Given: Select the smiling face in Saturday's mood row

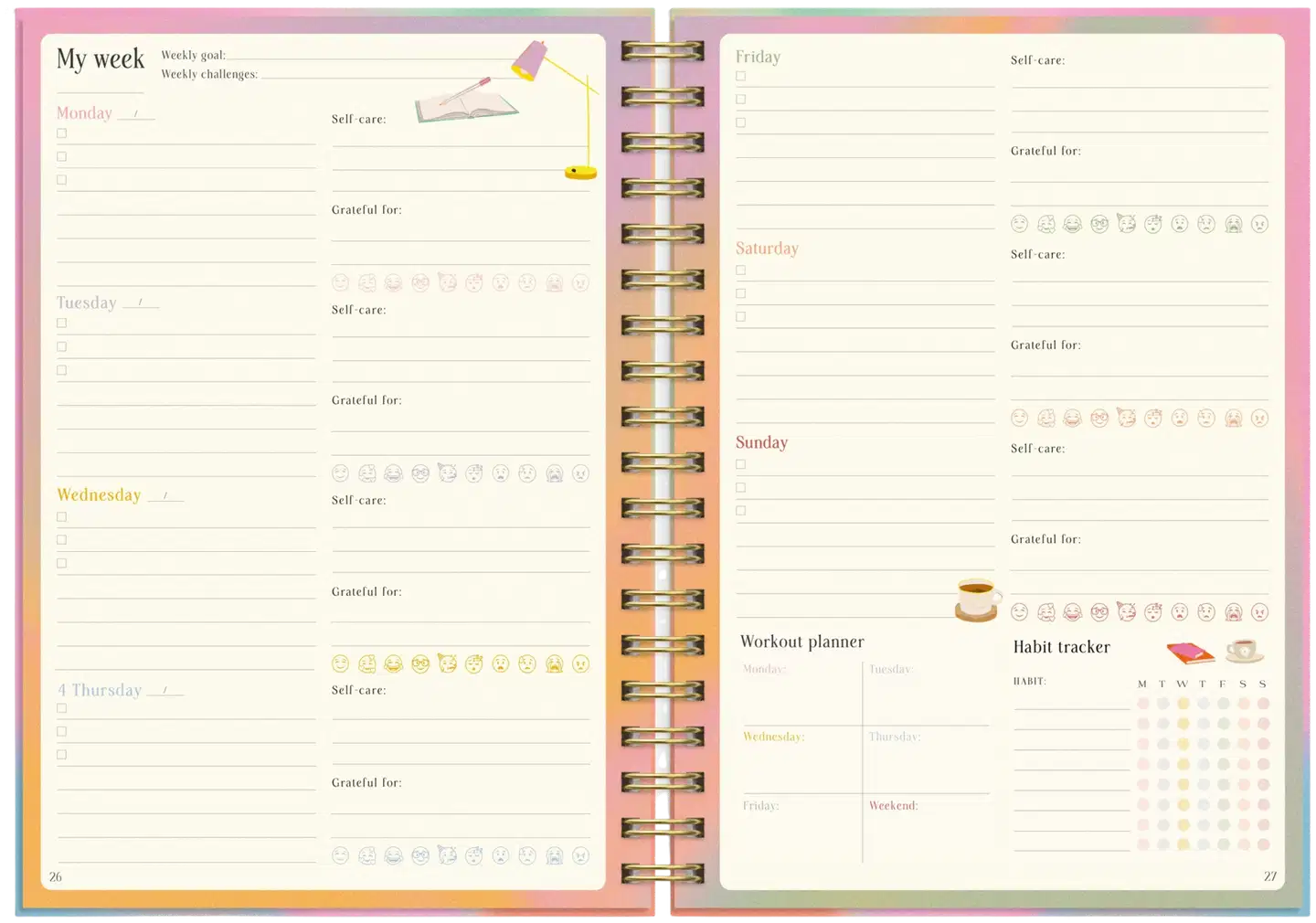Looking at the screenshot, I should (1020, 418).
